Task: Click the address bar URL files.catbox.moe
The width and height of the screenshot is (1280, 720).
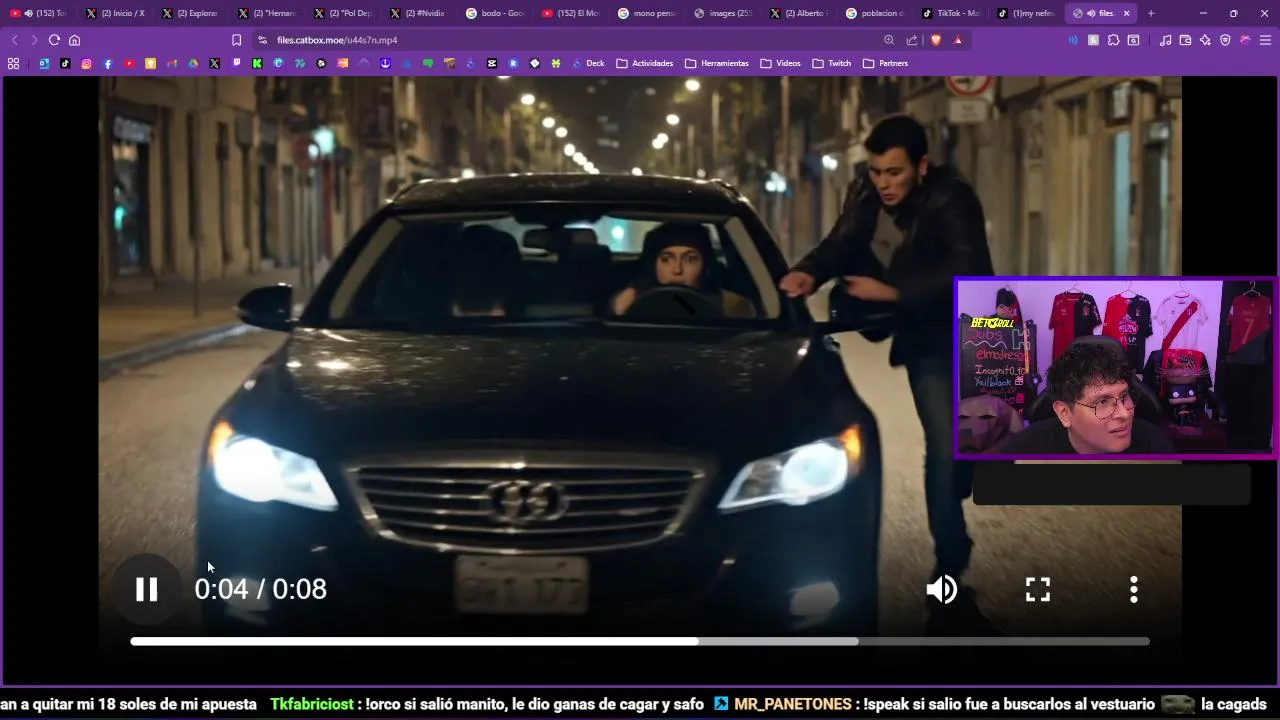Action: point(337,40)
